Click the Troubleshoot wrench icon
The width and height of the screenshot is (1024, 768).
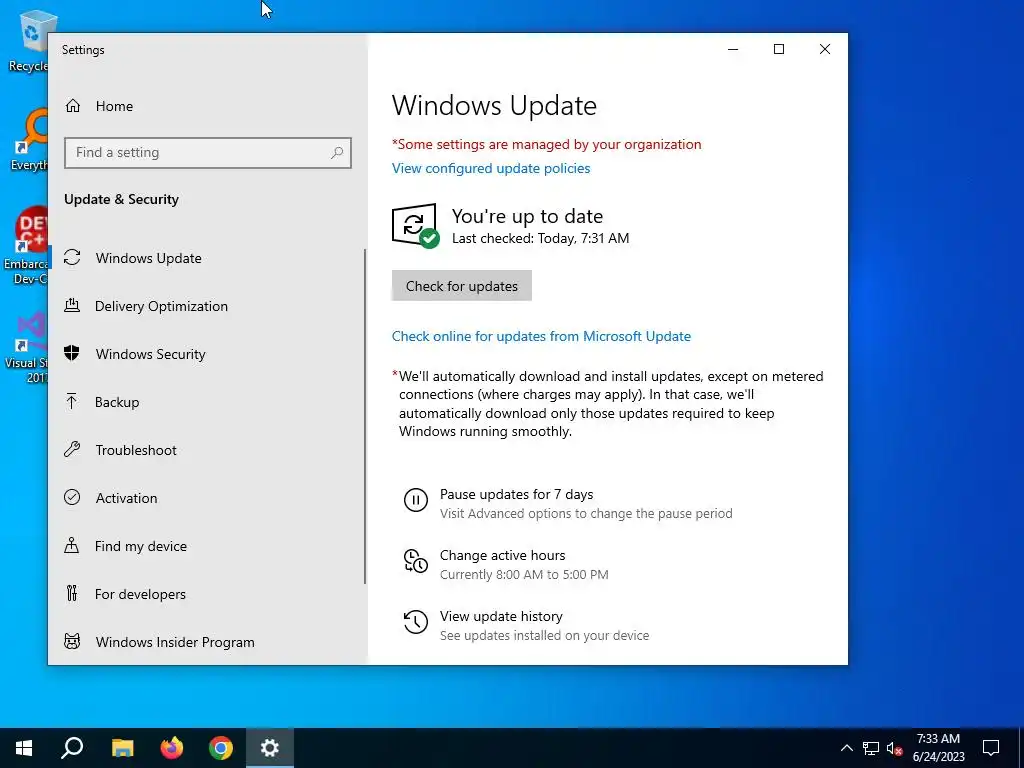click(x=72, y=449)
